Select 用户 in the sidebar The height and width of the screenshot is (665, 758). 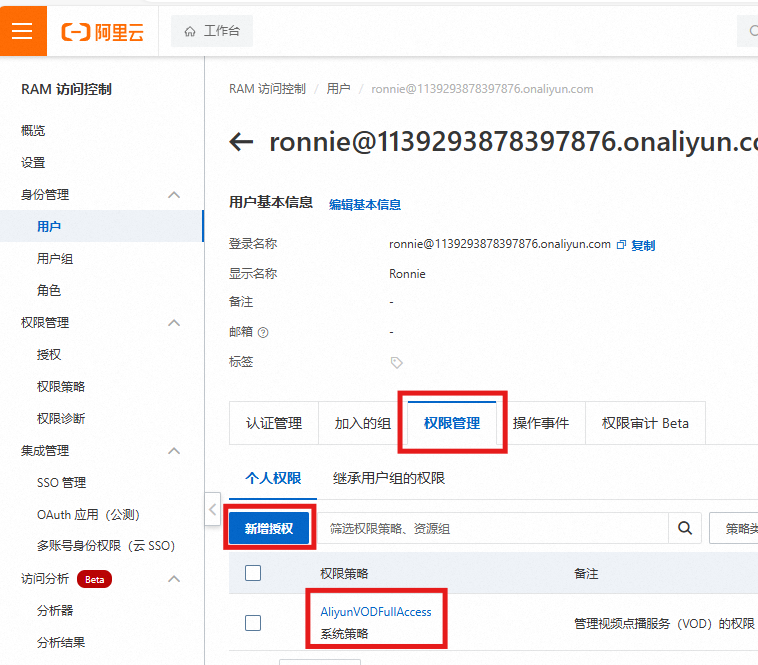click(x=49, y=226)
